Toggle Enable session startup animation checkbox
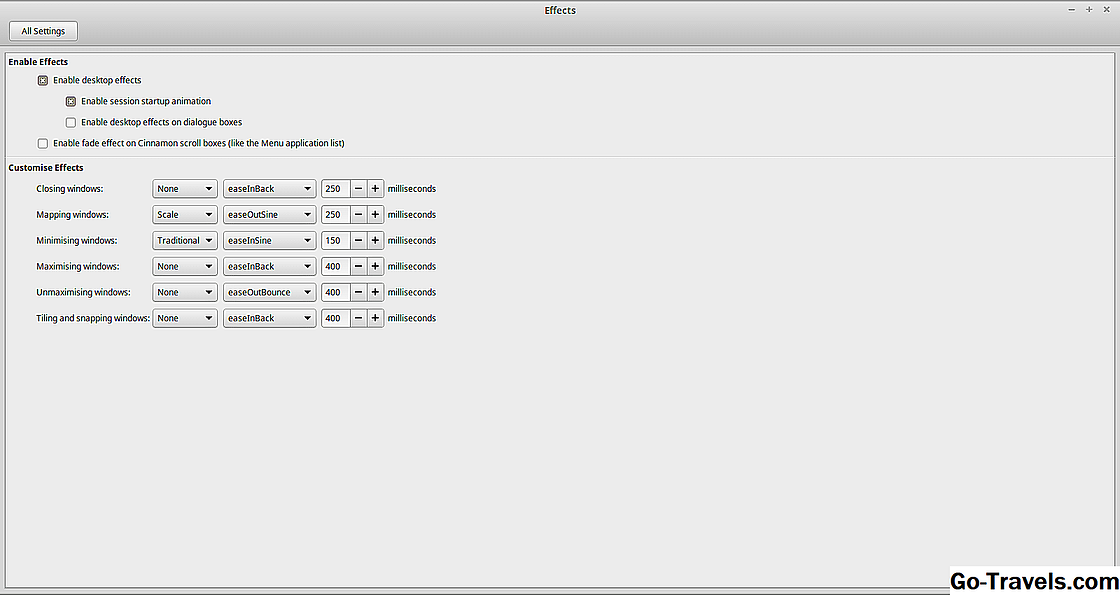The height and width of the screenshot is (595, 1120). [x=71, y=101]
